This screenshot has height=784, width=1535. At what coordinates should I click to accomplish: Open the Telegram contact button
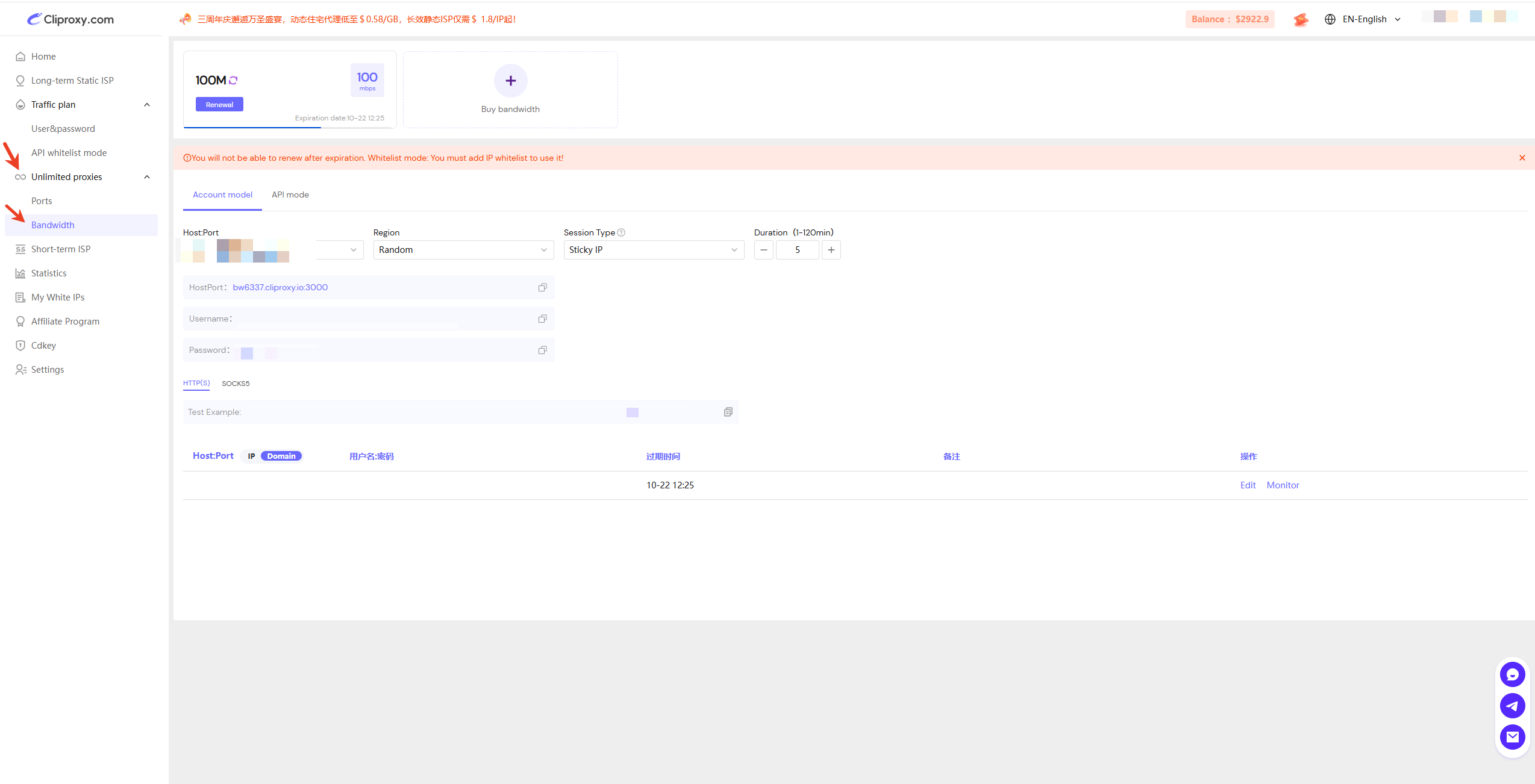coord(1512,706)
